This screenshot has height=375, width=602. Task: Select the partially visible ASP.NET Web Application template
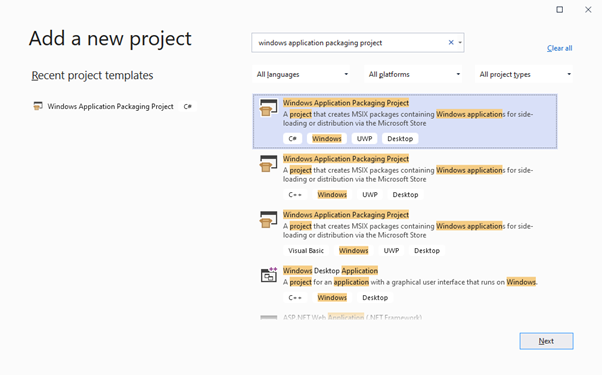point(405,317)
